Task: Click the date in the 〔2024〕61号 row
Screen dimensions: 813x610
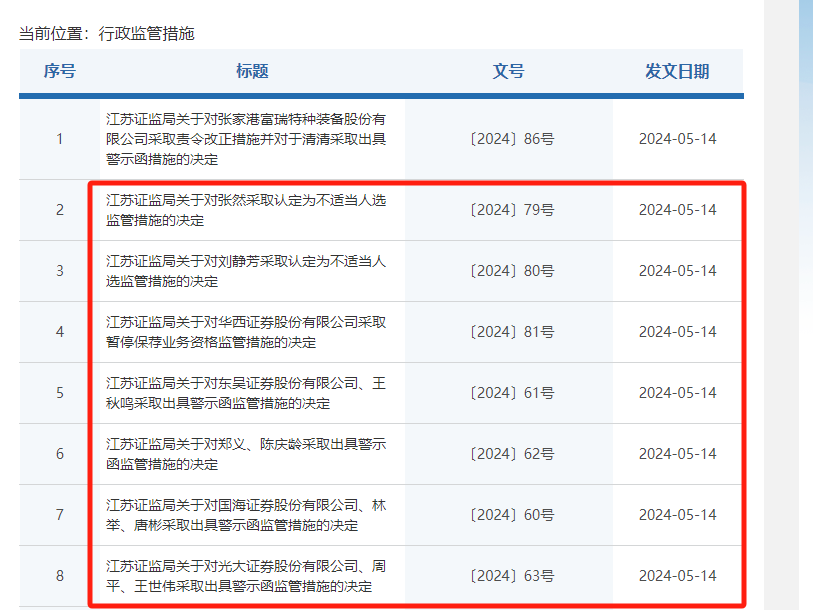Action: [x=678, y=393]
